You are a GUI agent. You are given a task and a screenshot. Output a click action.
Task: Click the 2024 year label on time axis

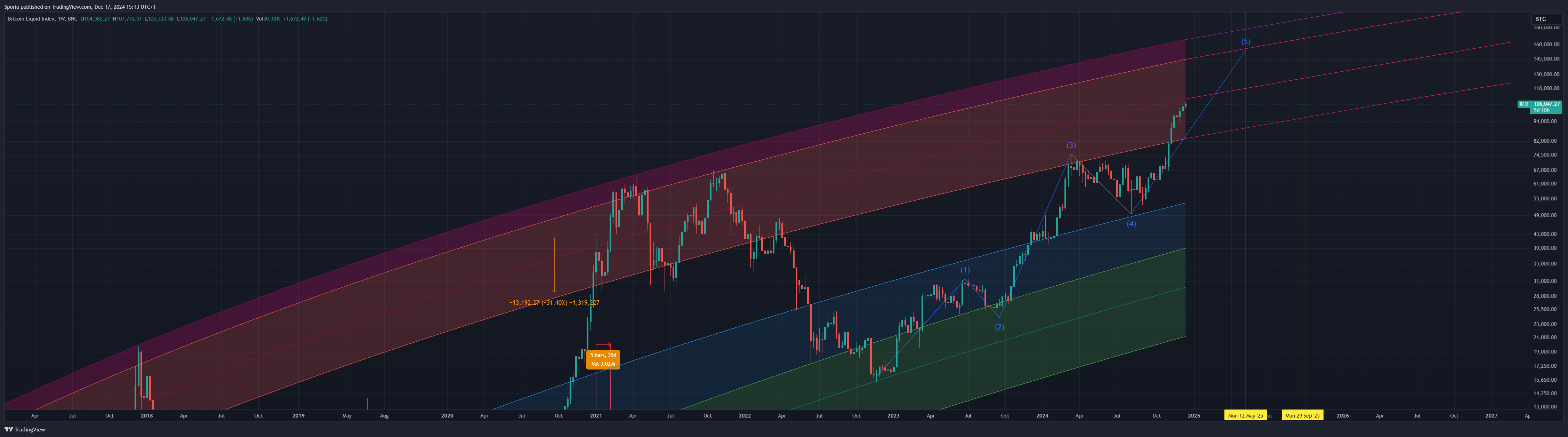pos(1042,416)
